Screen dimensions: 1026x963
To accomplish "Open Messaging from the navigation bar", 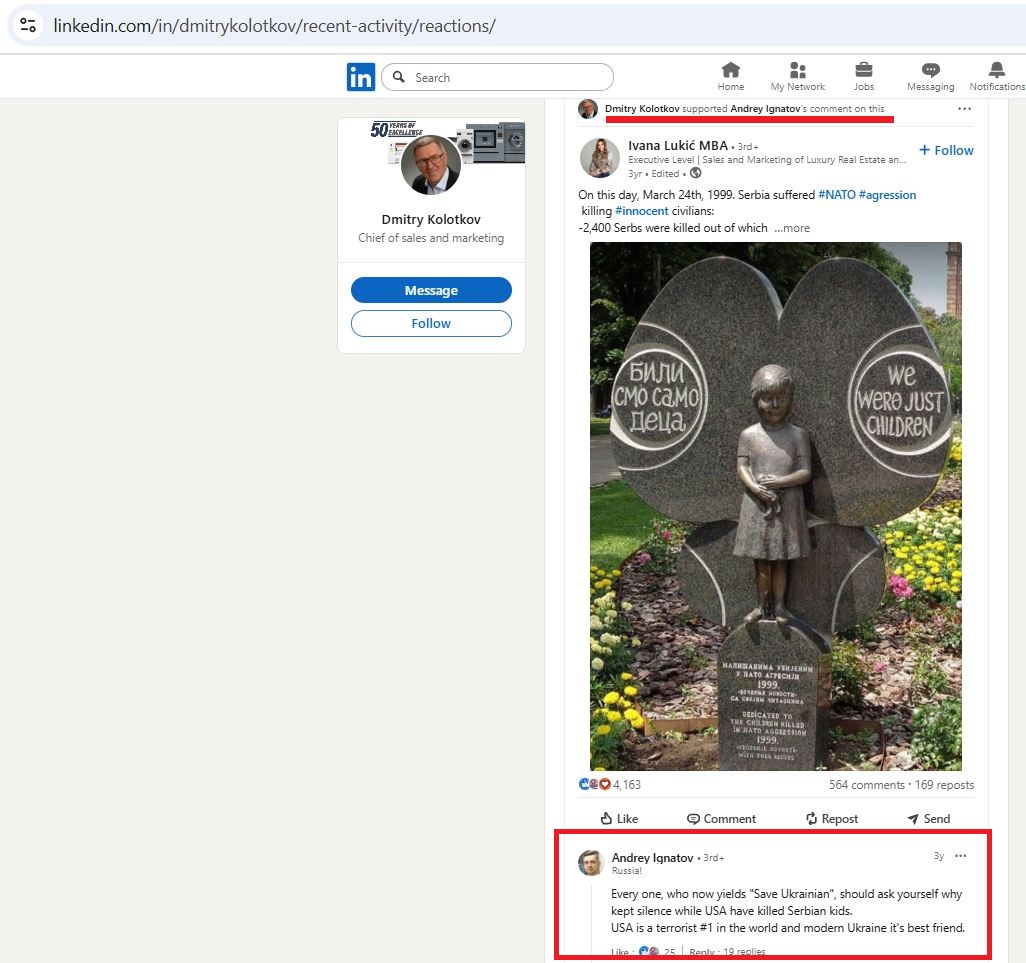I will tap(929, 75).
